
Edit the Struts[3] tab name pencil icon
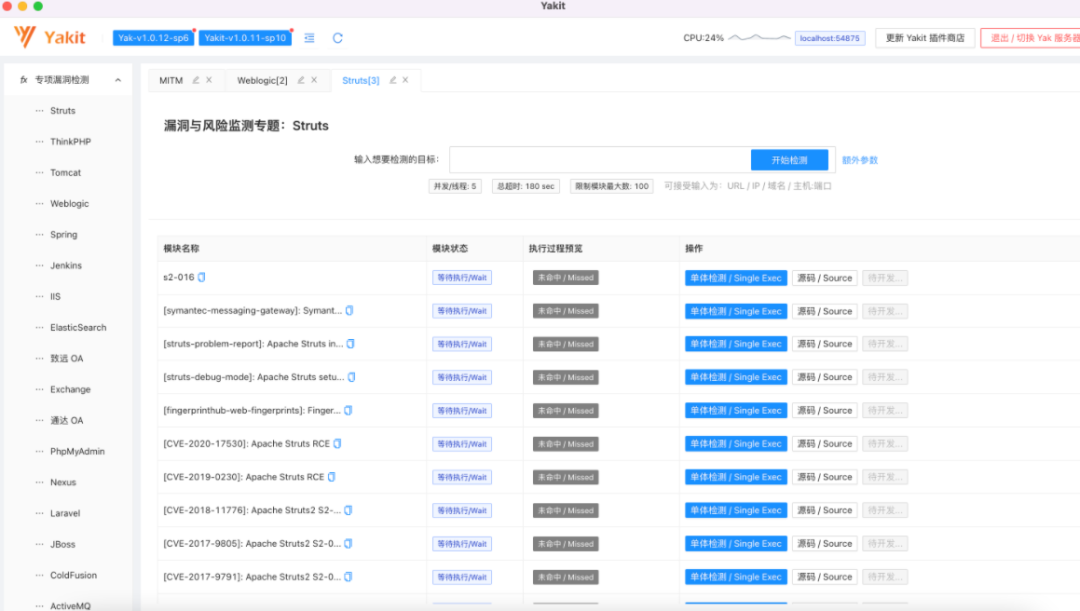(x=393, y=80)
